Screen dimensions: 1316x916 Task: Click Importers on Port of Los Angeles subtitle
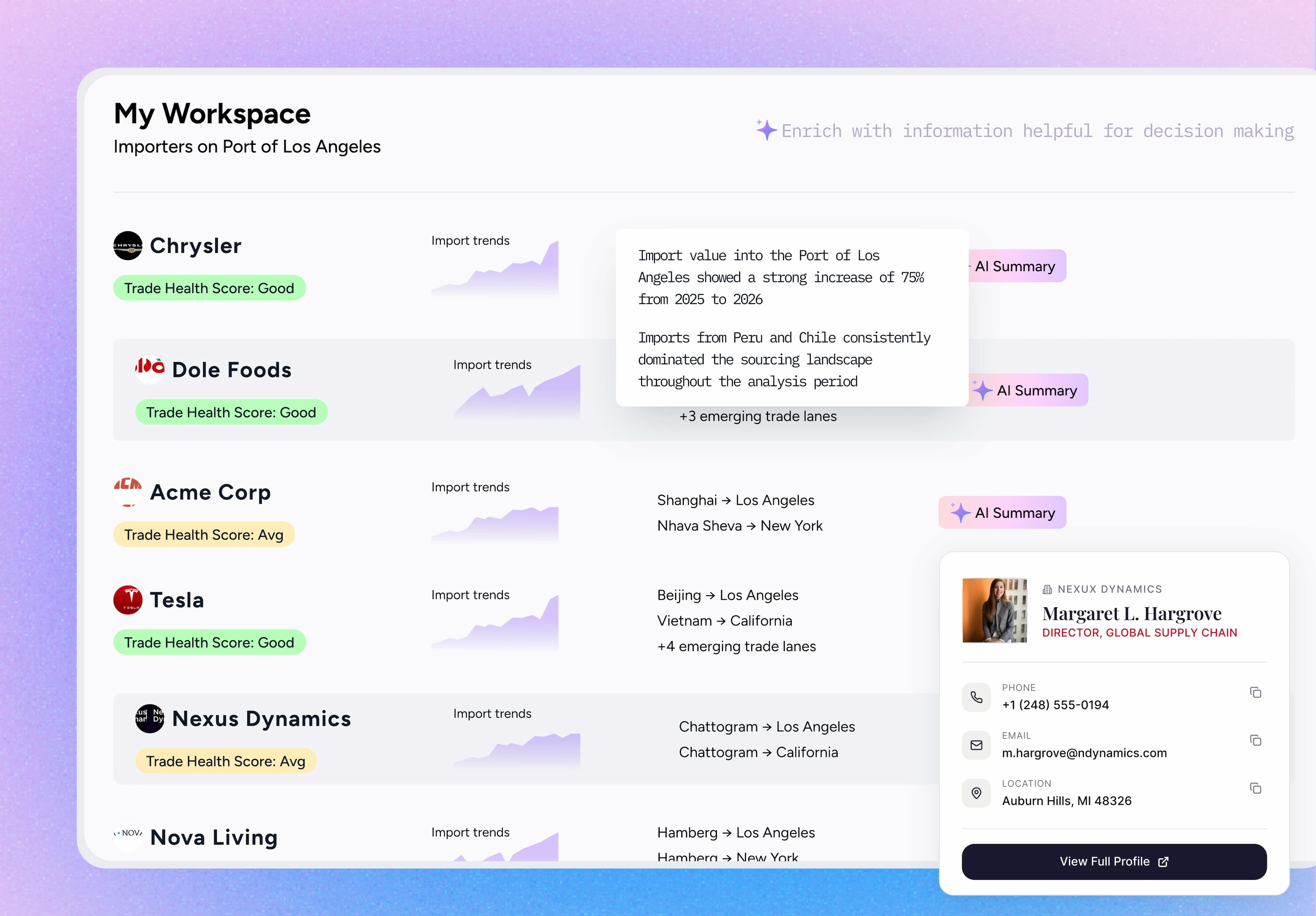pyautogui.click(x=247, y=147)
